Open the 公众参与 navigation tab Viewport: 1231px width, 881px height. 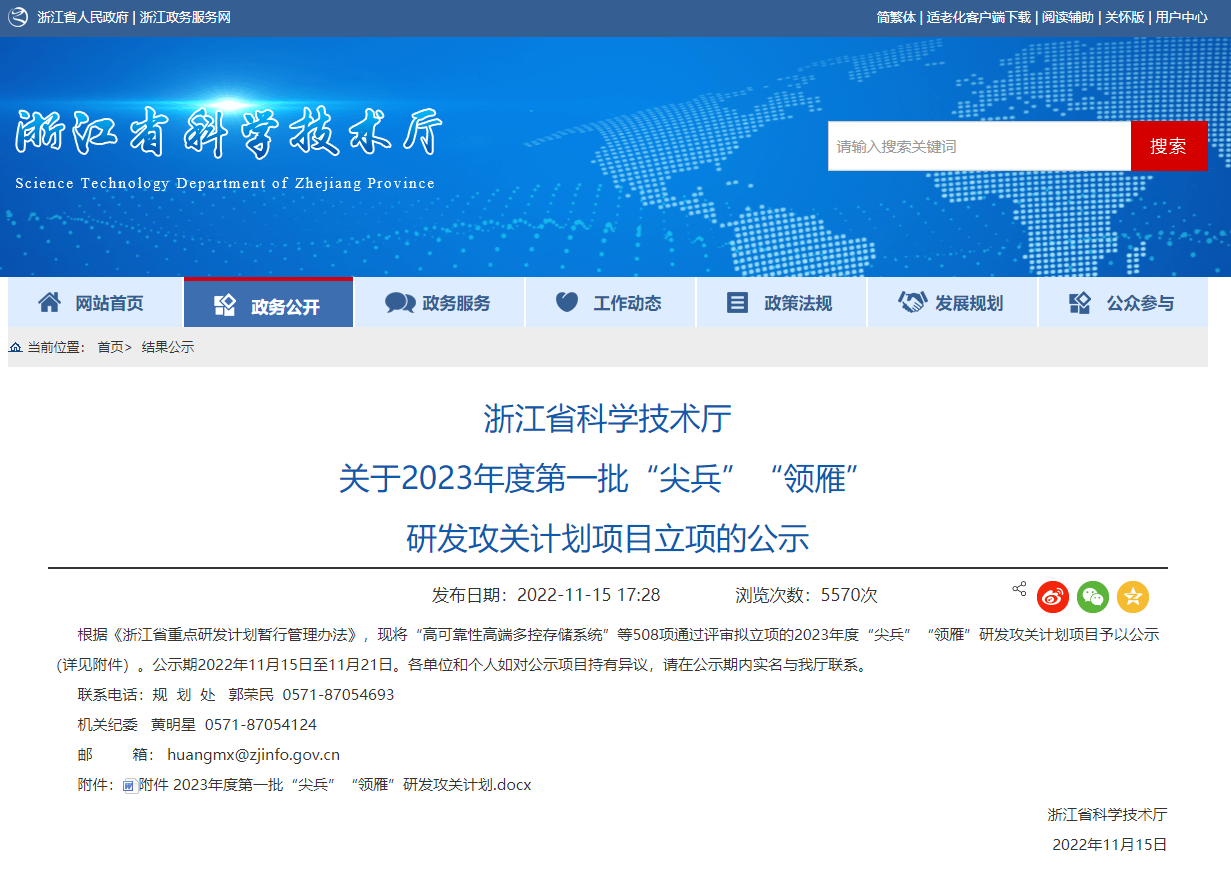tap(1123, 303)
